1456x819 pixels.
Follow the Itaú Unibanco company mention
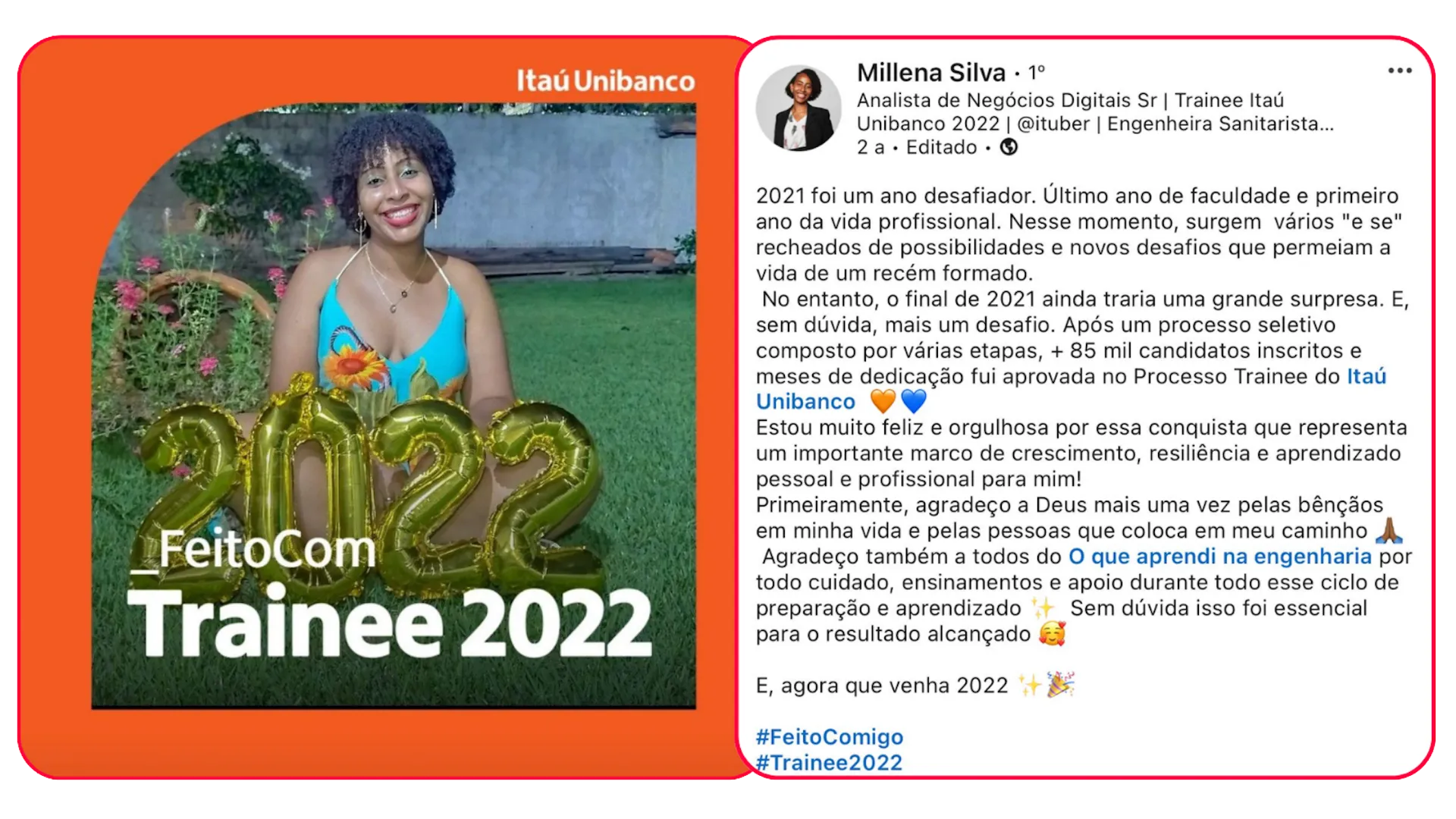1071,388
